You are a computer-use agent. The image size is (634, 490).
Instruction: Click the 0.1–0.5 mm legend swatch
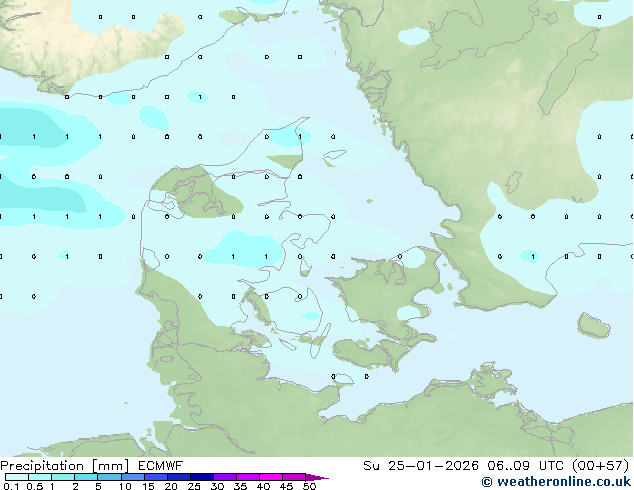click(x=17, y=477)
